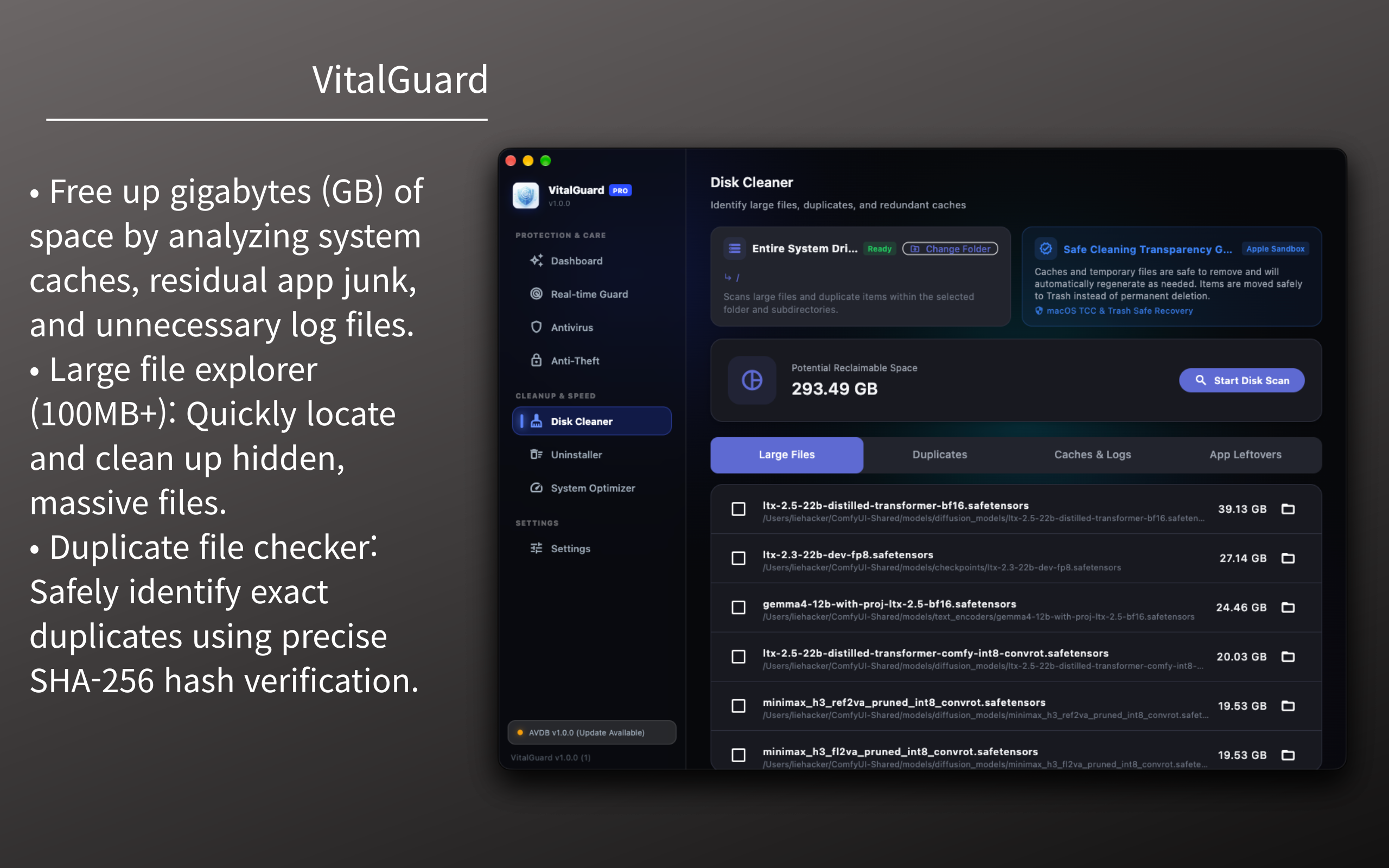Click the orange AVDB update status dot
The image size is (1389, 868).
tap(520, 732)
